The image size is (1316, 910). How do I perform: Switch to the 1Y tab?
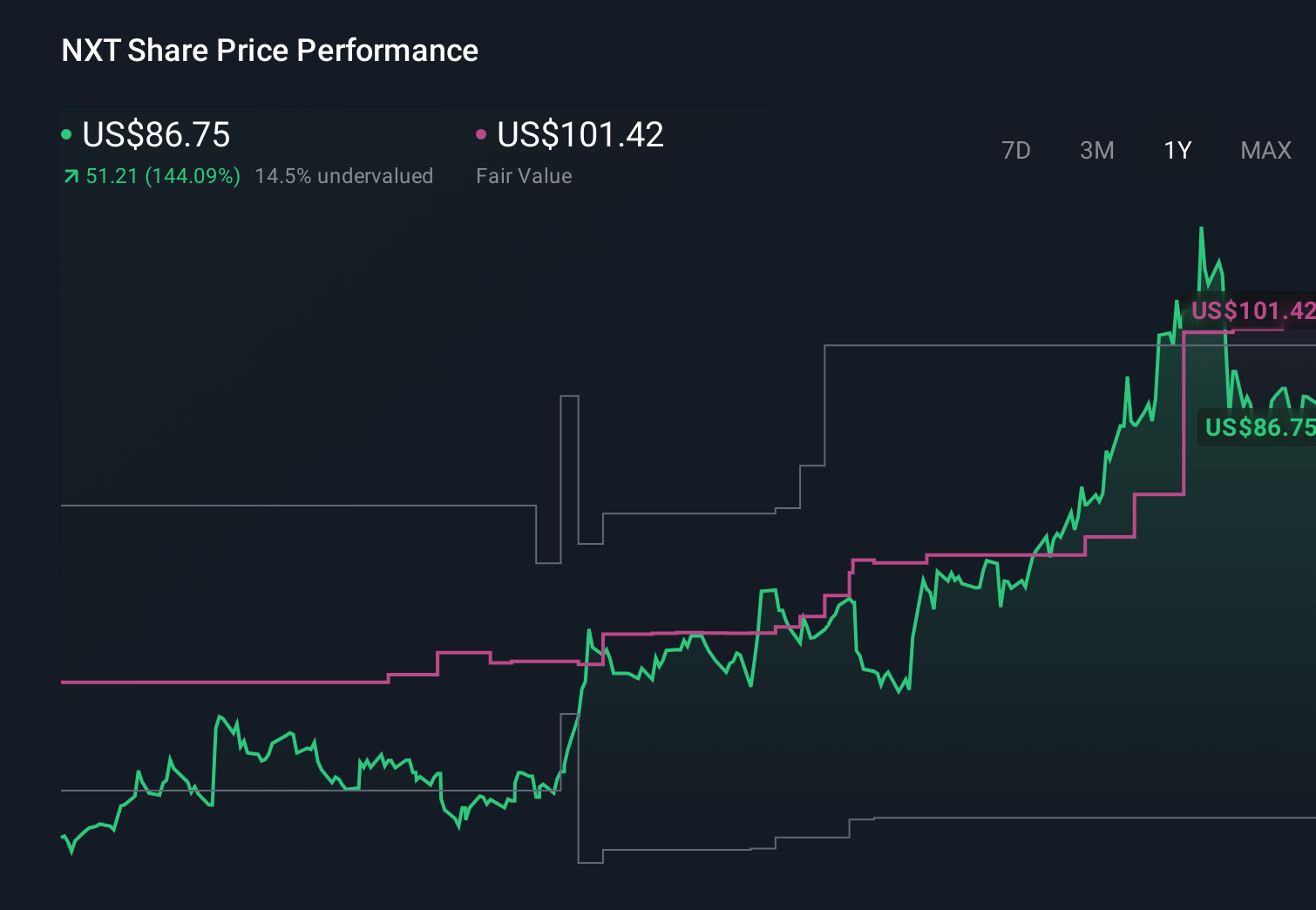[1177, 150]
